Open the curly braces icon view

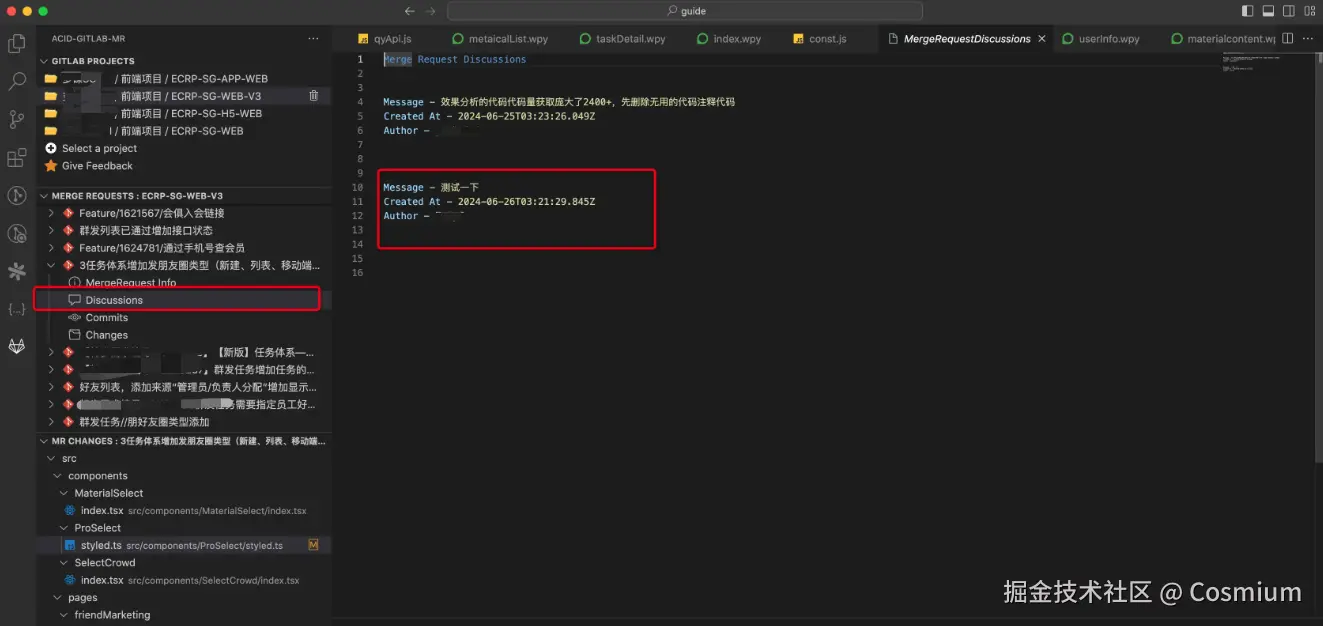[x=16, y=309]
